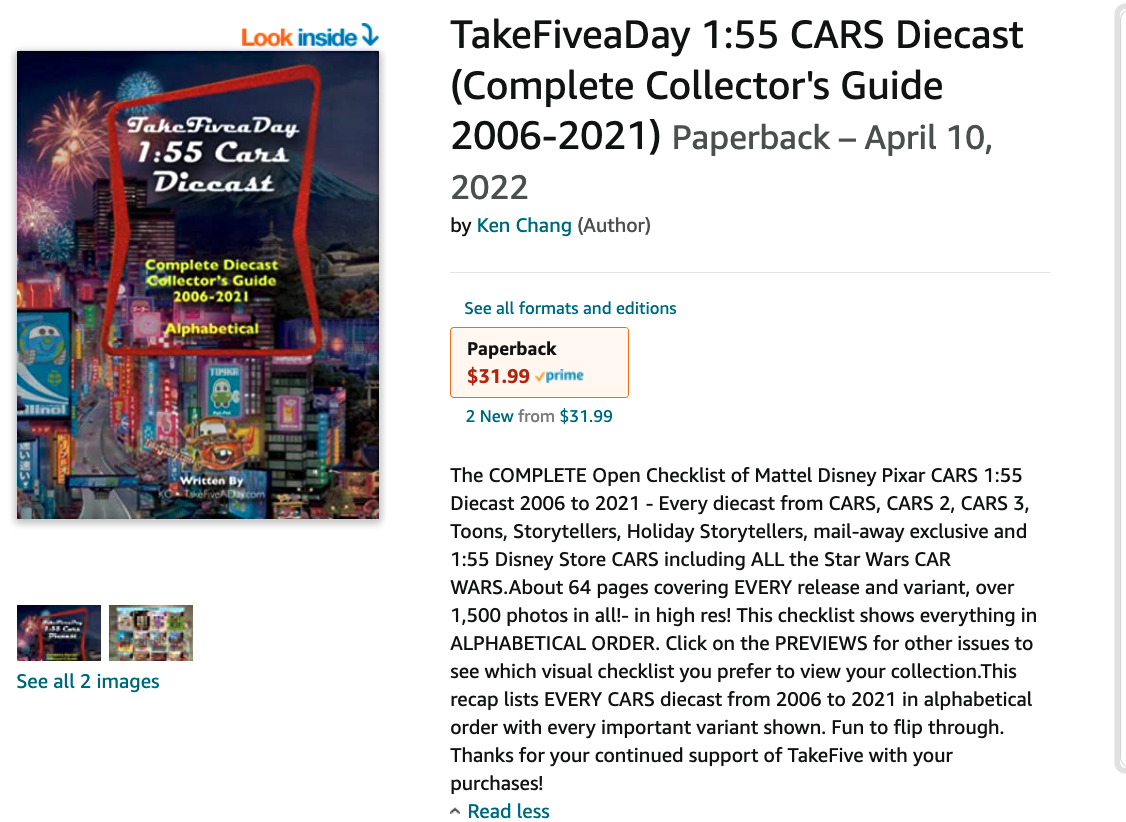Click the Look inside arrow icon

[x=369, y=34]
